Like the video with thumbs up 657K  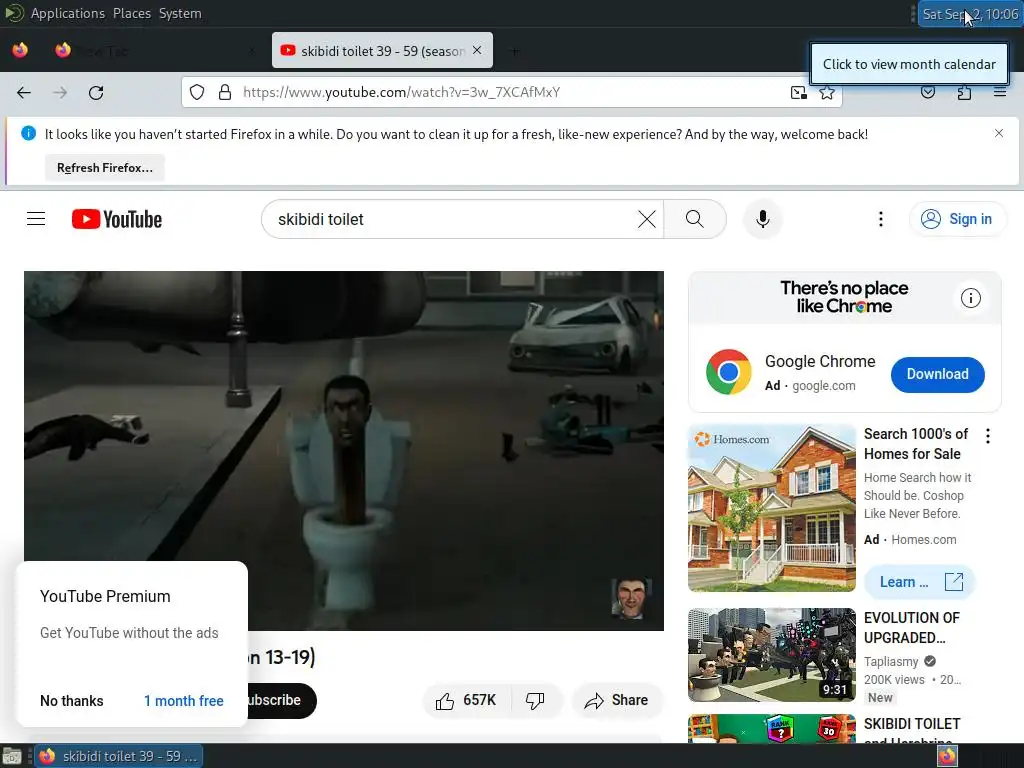[x=466, y=701]
